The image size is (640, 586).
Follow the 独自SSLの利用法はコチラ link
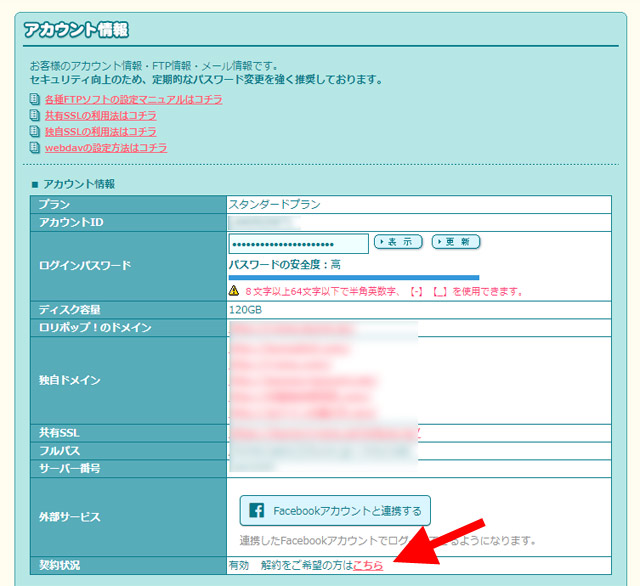point(100,132)
